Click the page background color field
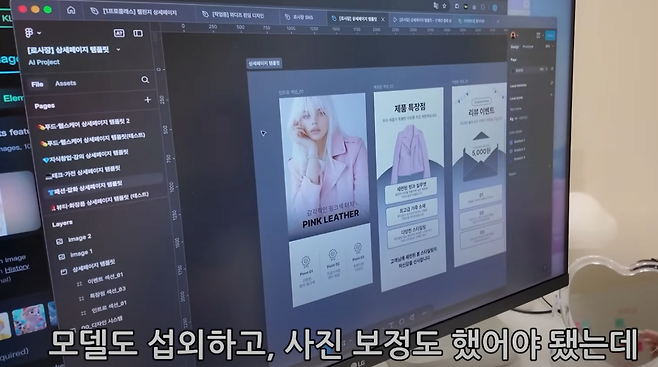 529,70
